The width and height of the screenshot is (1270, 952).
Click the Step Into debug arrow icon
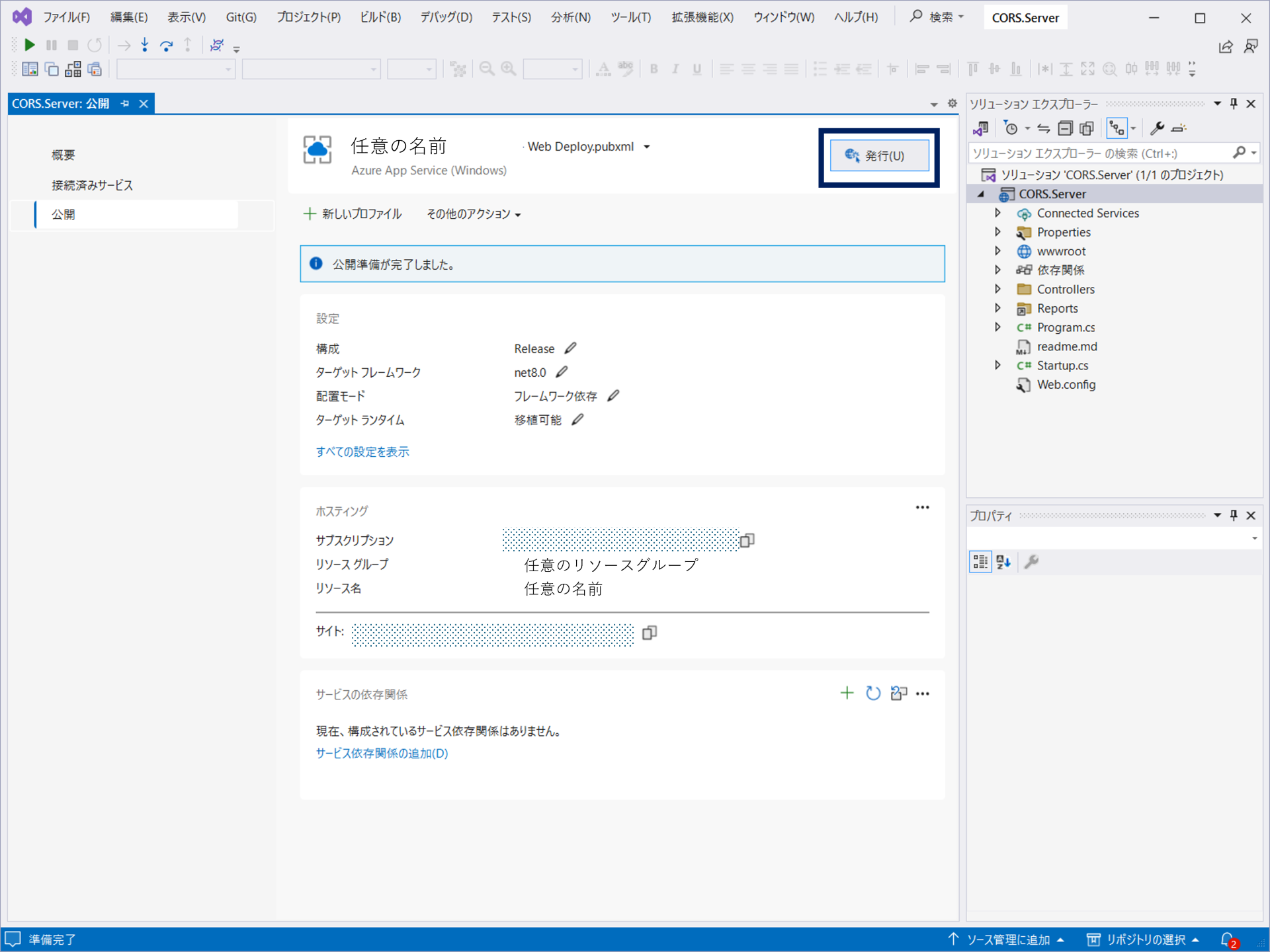click(x=144, y=45)
